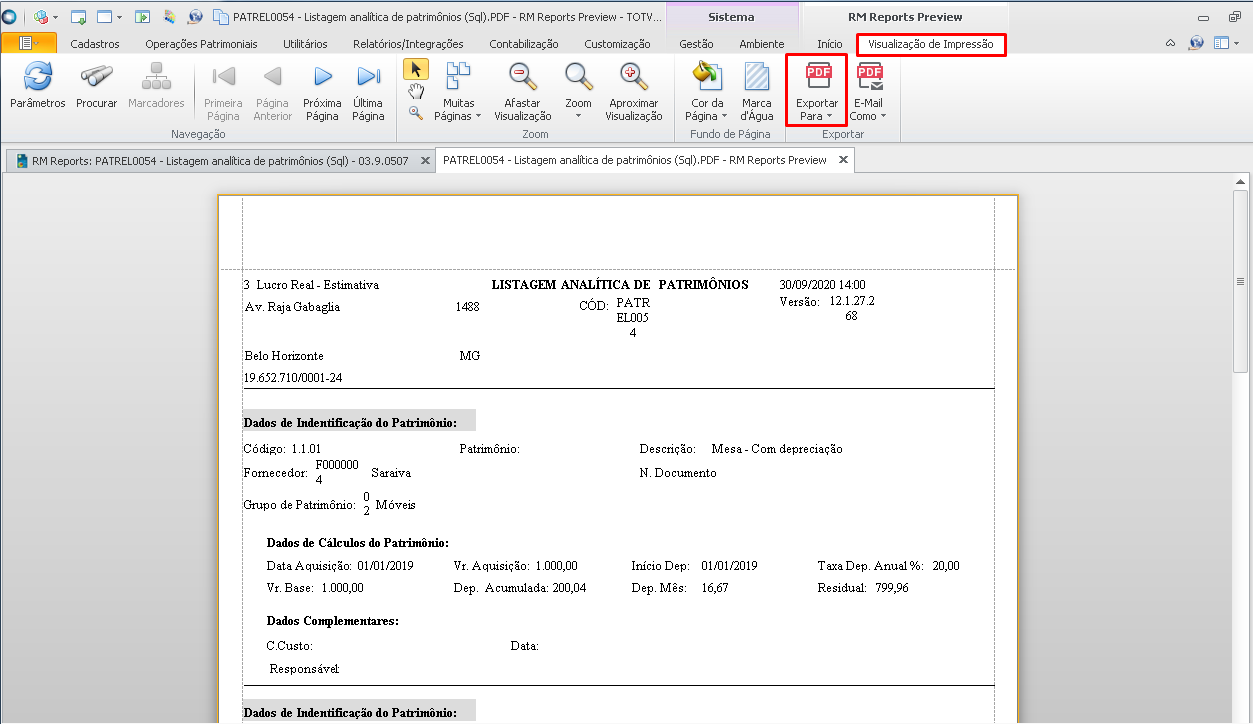
Task: Click the supplier name Saraiva
Action: point(391,473)
